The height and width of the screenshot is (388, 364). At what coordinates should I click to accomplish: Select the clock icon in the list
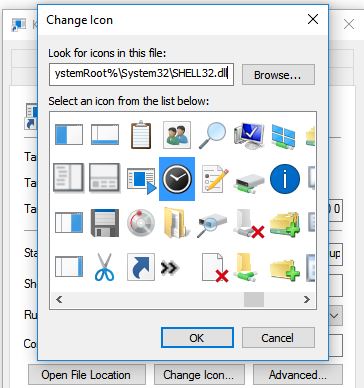coord(177,179)
